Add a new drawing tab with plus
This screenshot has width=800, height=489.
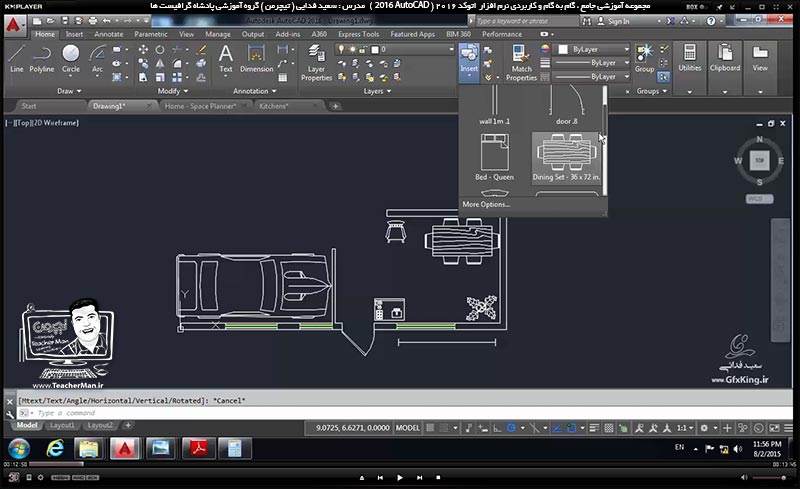pyautogui.click(x=335, y=106)
